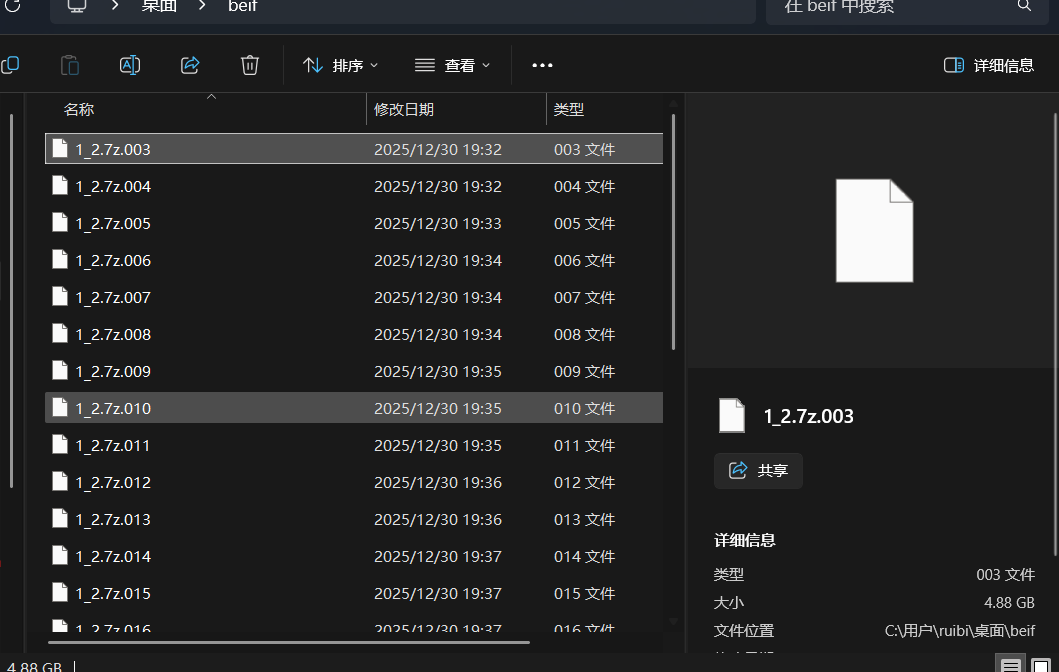Click the file list vertical scrollbar
Image resolution: width=1059 pixels, height=672 pixels.
pyautogui.click(x=674, y=230)
